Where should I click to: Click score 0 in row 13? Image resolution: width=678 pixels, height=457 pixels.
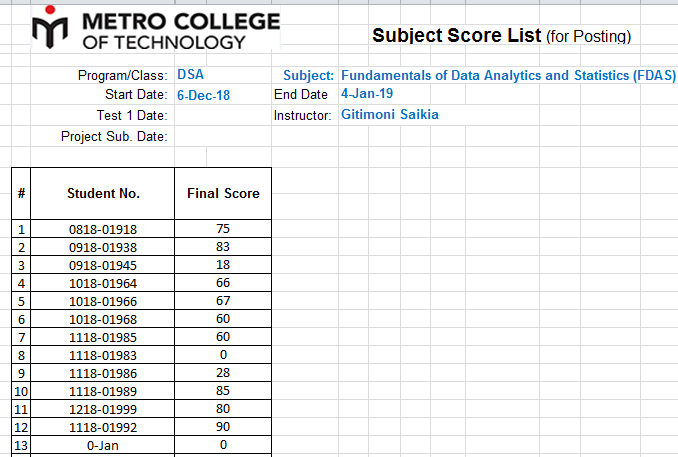(223, 445)
